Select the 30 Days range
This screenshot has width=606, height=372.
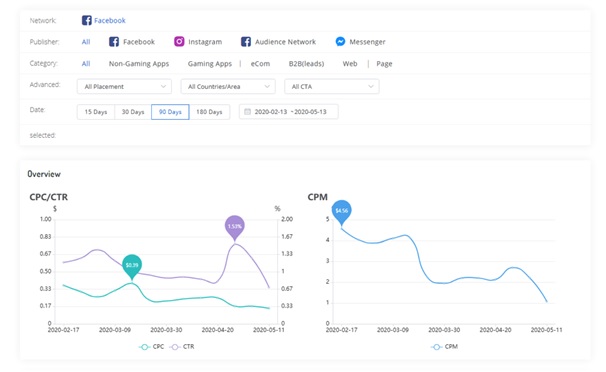click(133, 112)
